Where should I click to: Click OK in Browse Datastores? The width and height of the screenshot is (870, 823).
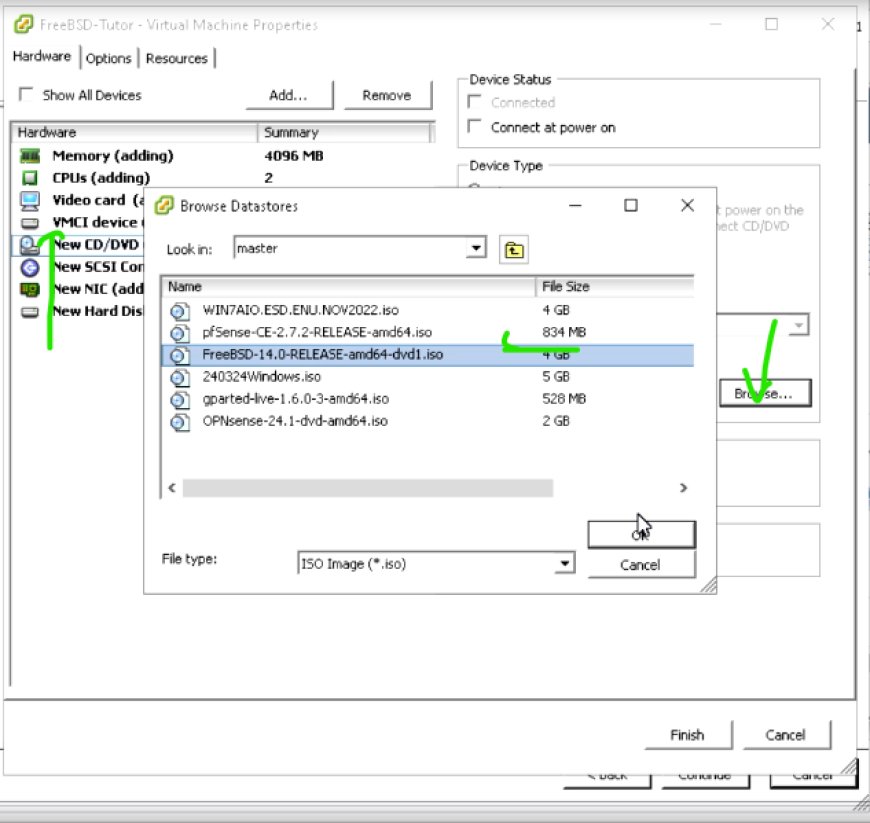click(x=641, y=534)
